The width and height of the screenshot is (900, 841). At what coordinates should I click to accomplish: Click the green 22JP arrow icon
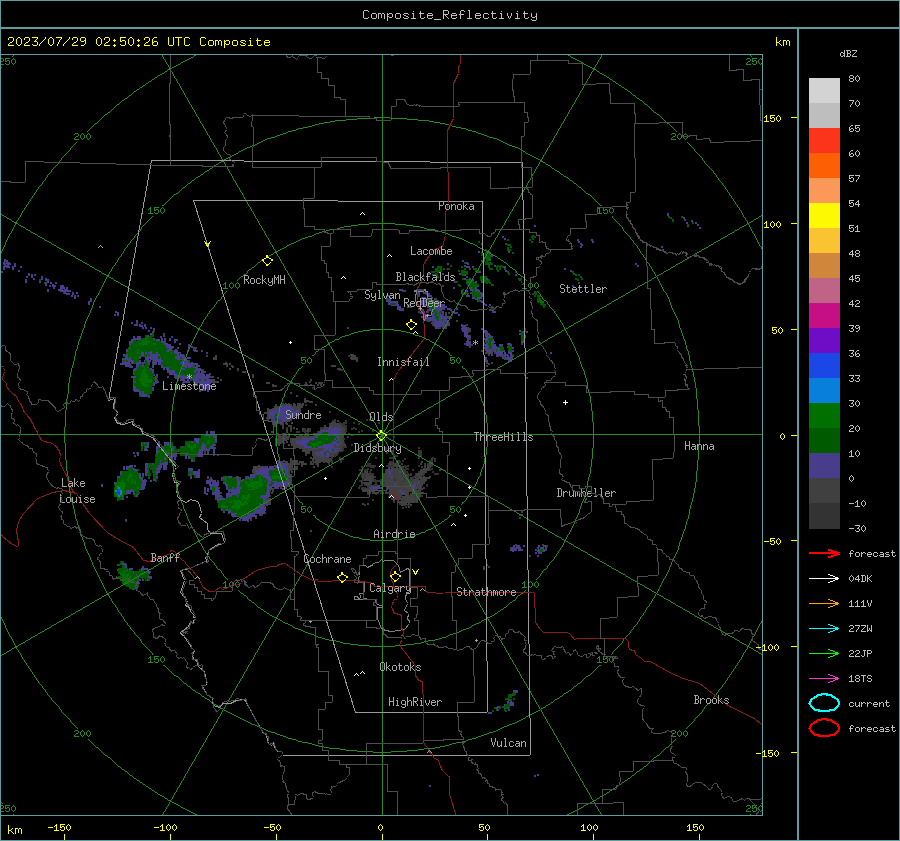pos(824,653)
